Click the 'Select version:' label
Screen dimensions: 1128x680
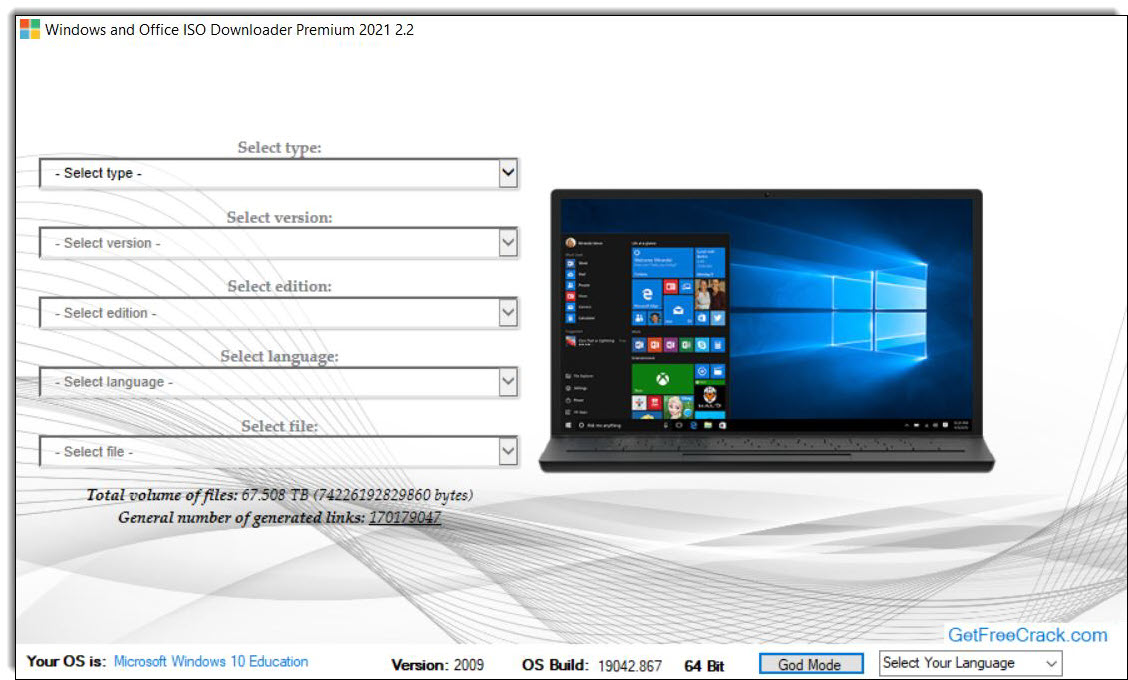coord(279,217)
